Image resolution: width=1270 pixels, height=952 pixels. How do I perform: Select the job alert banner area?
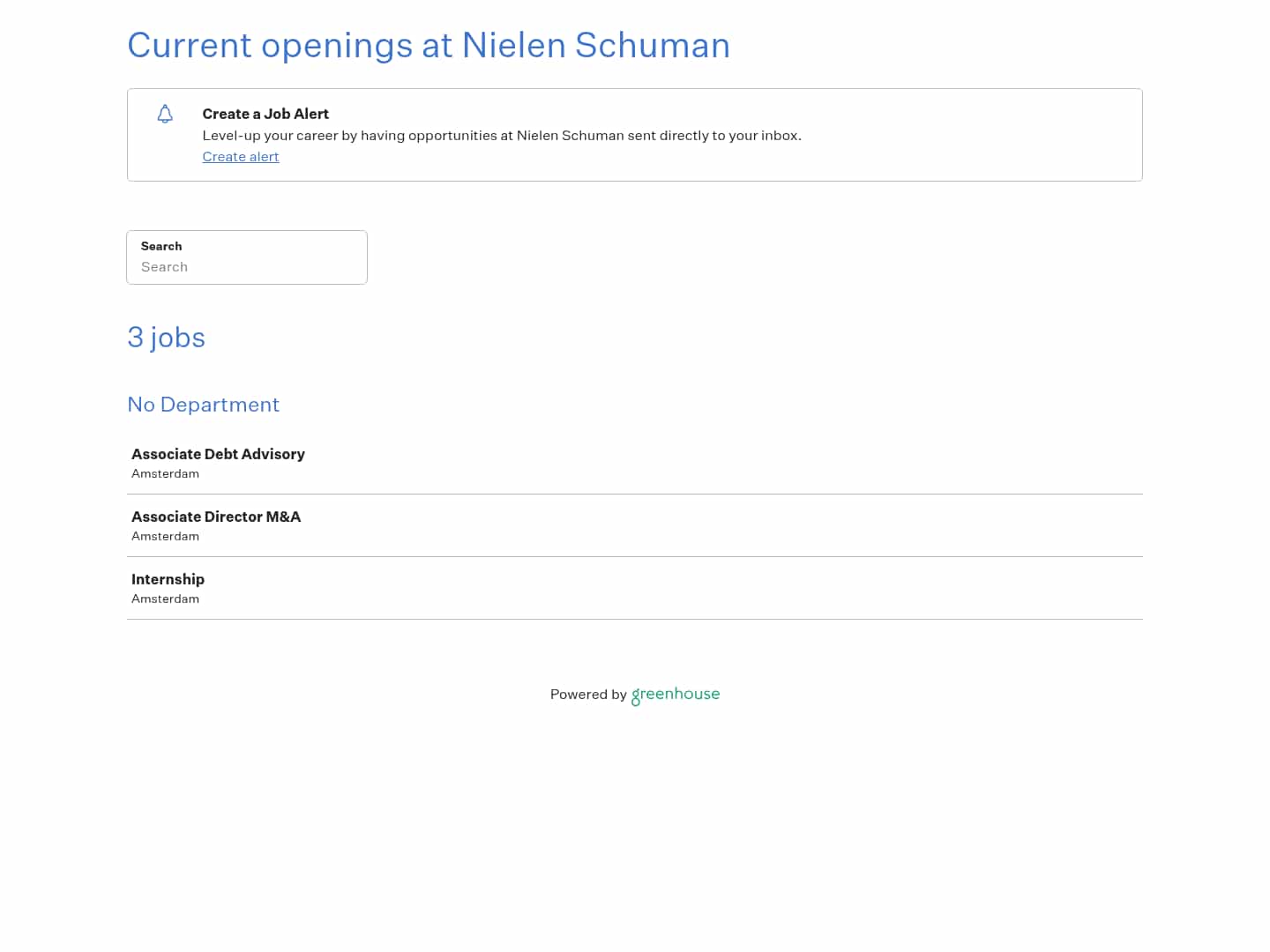coord(634,134)
